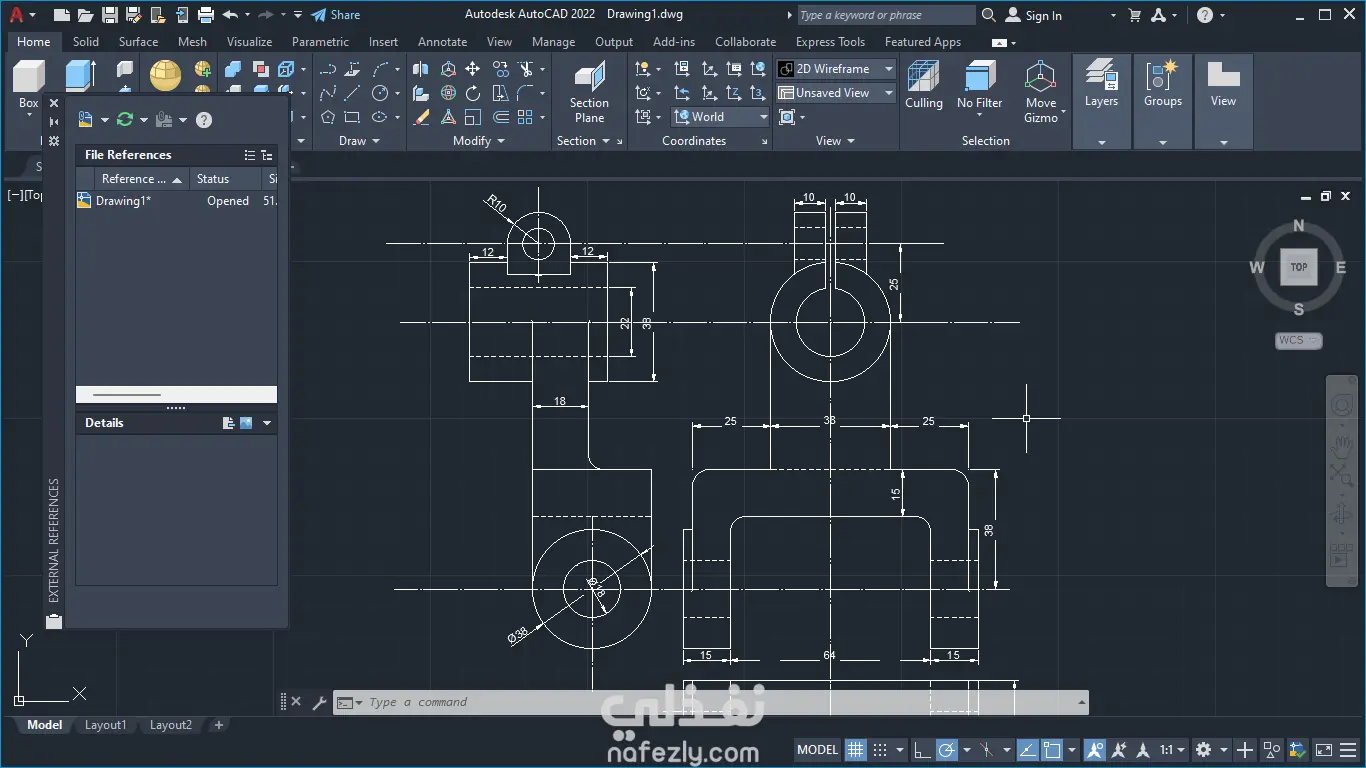Toggle Isometric Drafting in status bar
Image resolution: width=1366 pixels, height=768 pixels.
tap(988, 749)
